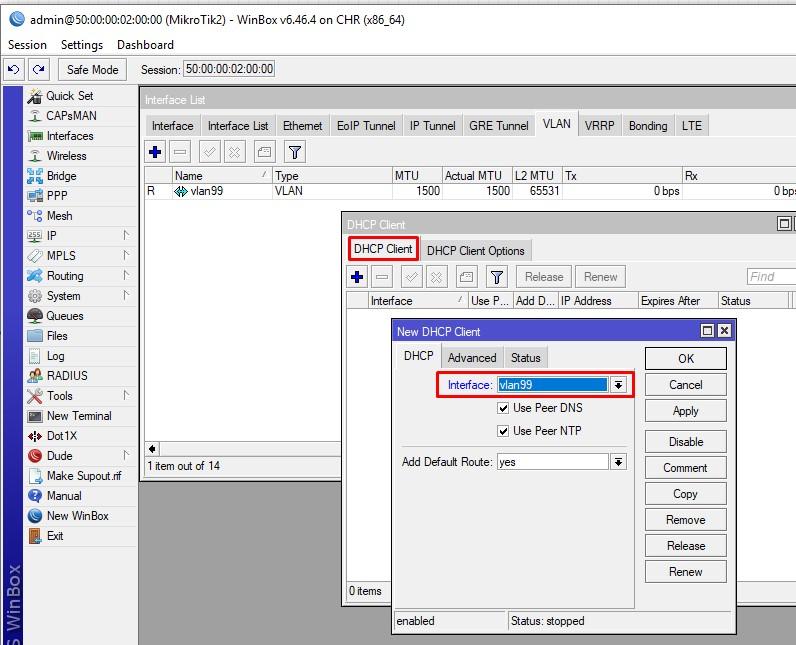Open Add Default Route dropdown arrow
The height and width of the screenshot is (645, 796).
[618, 462]
